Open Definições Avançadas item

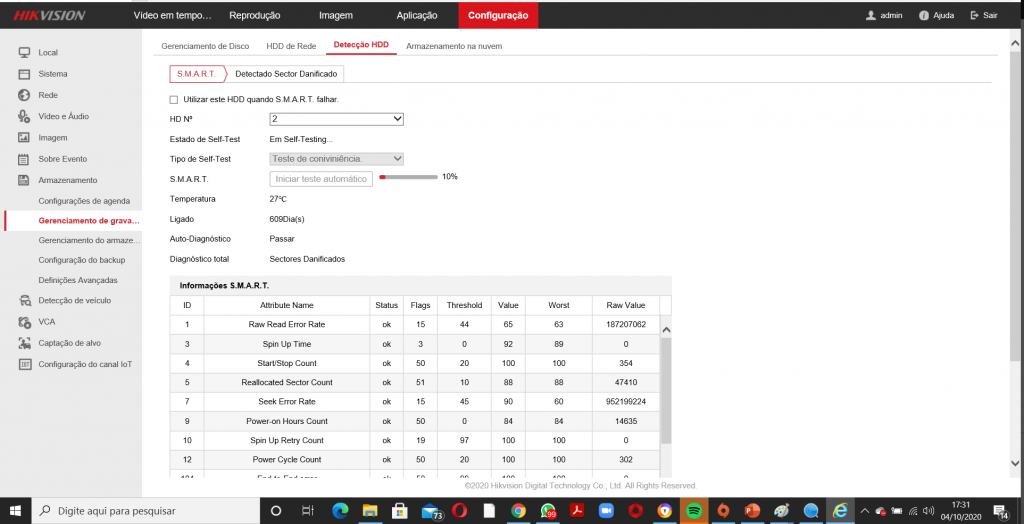pyautogui.click(x=78, y=280)
